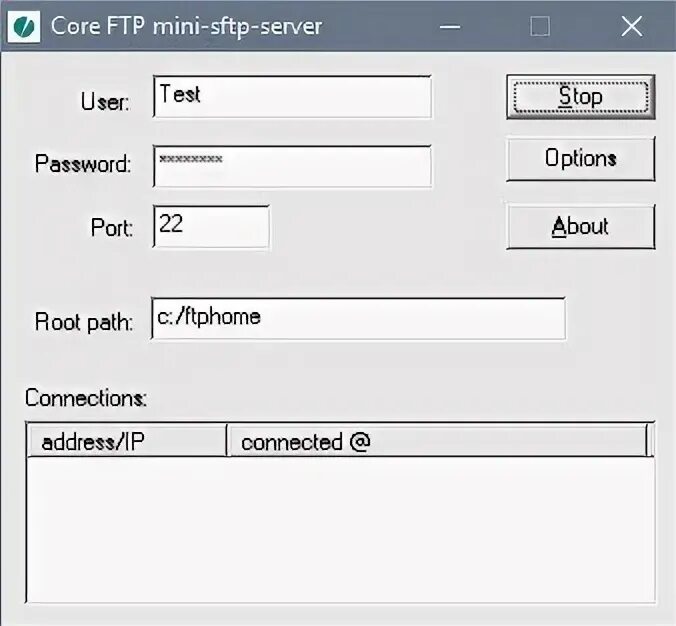The image size is (676, 626).
Task: Focus the User field containing Test
Action: 292,97
